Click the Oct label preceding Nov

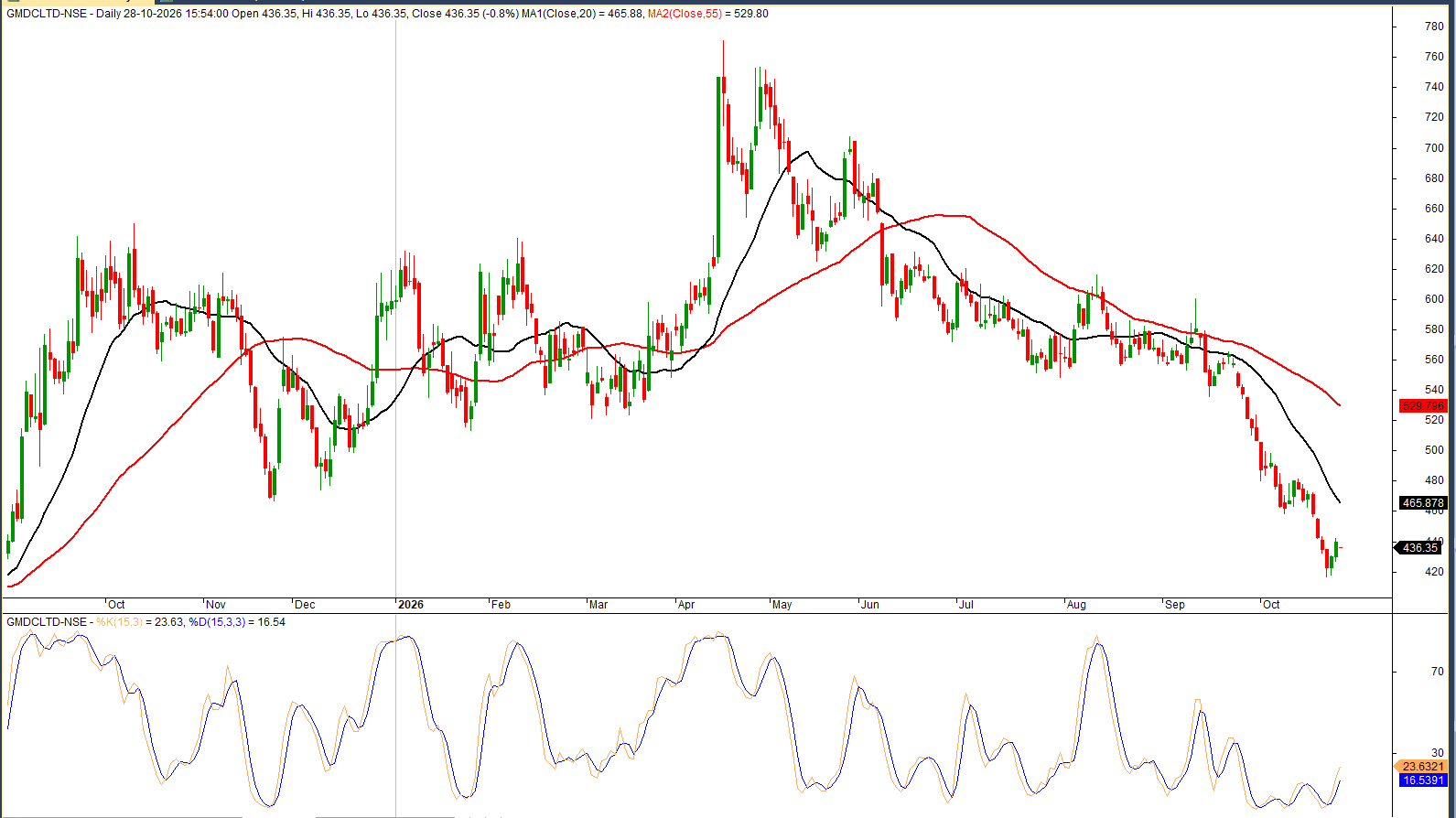116,605
